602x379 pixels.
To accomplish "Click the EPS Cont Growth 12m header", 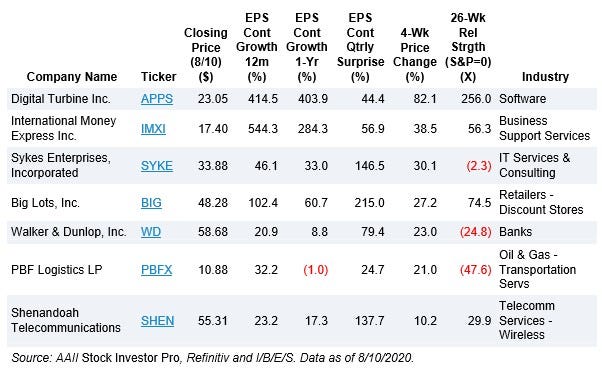I will click(x=257, y=47).
